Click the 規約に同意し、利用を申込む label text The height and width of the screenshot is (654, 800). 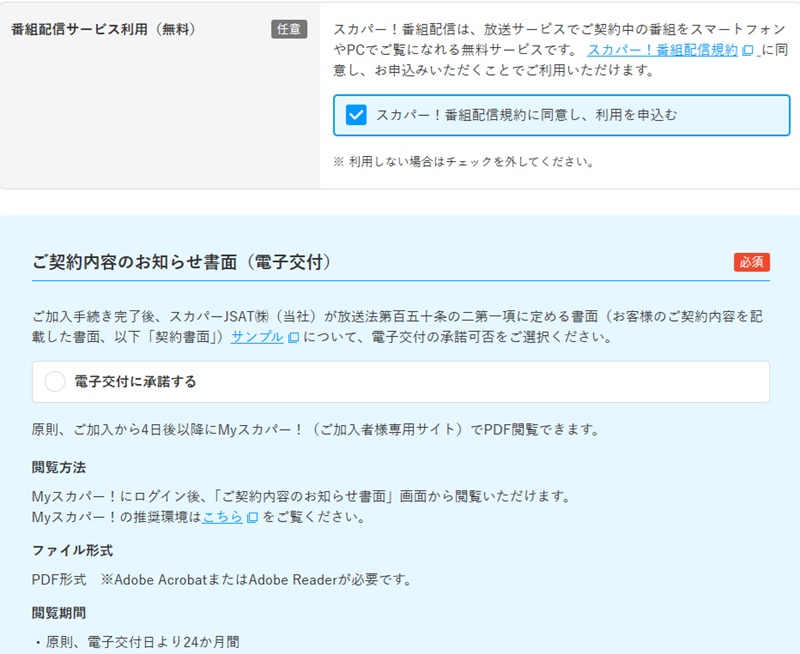click(526, 115)
